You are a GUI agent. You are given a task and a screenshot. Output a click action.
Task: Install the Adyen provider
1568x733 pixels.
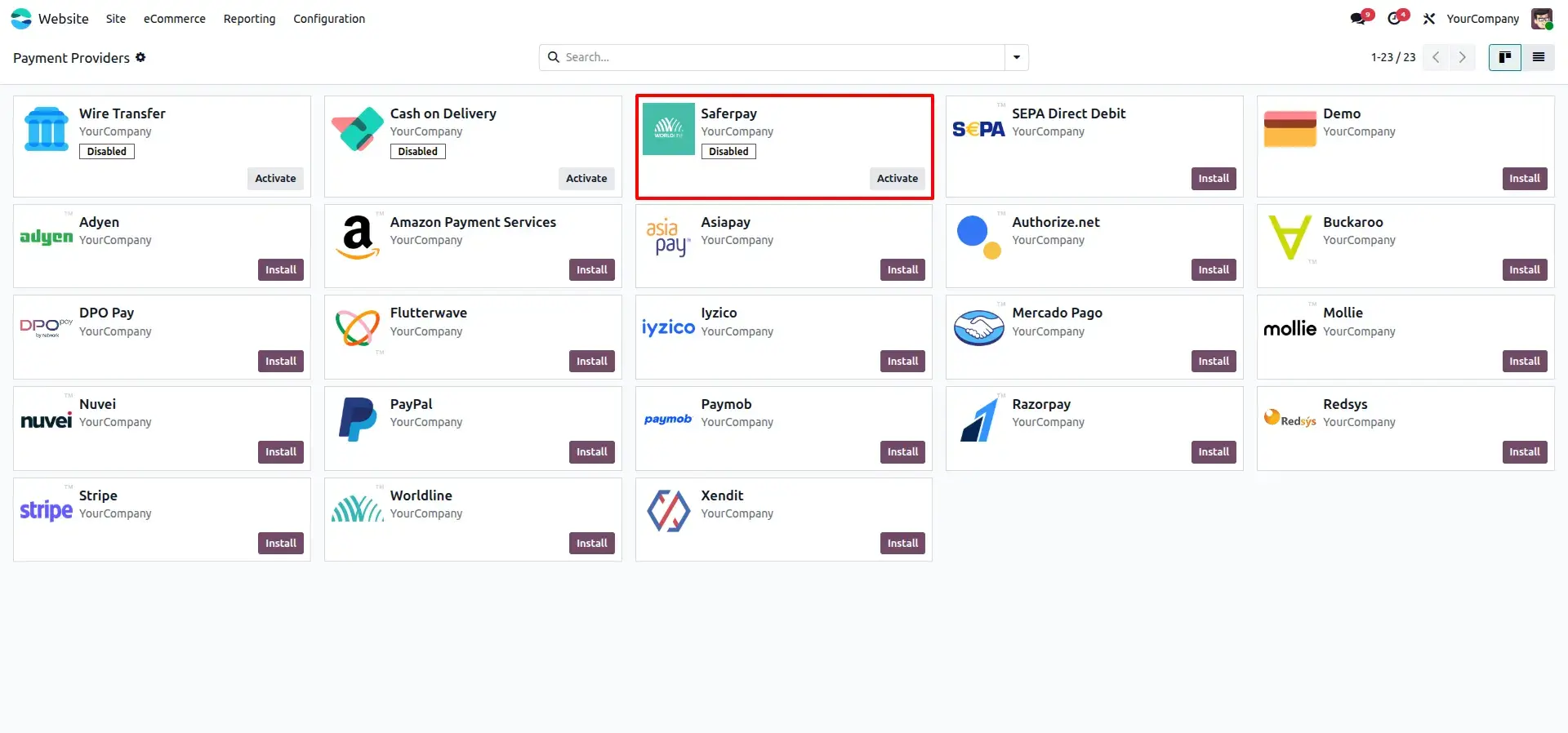281,270
